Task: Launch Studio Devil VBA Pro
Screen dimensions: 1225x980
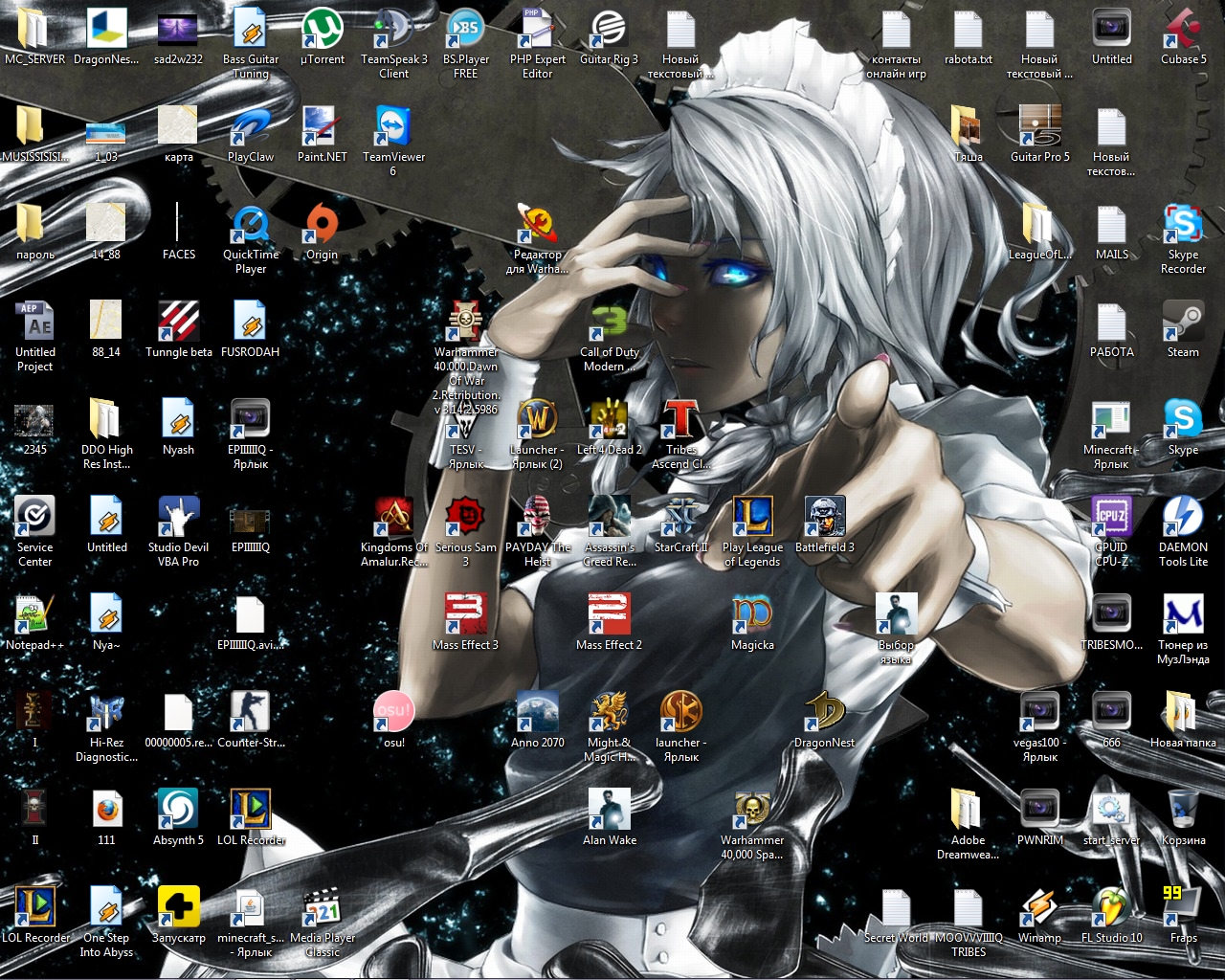Action: coord(179,517)
